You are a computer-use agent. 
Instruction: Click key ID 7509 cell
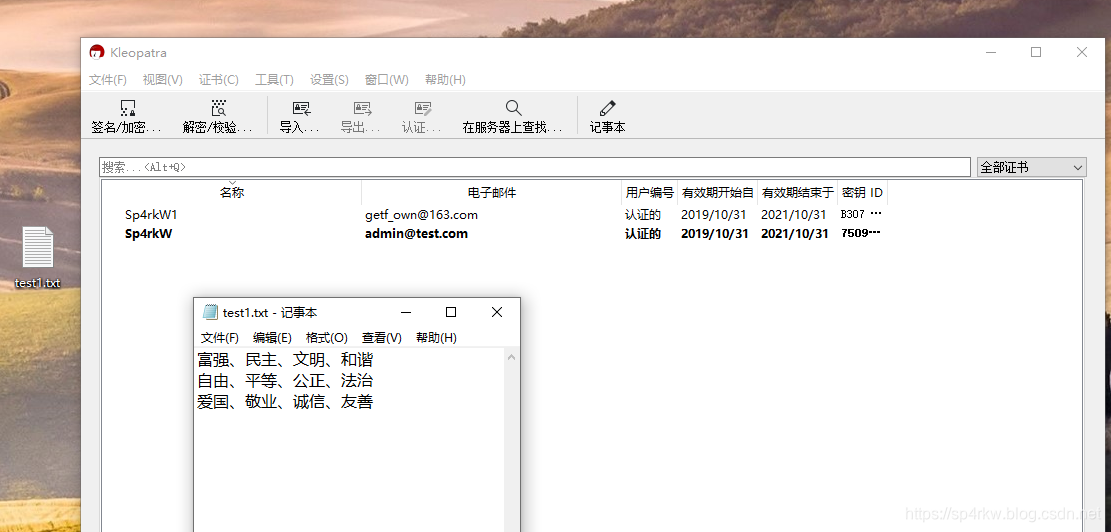[860, 233]
